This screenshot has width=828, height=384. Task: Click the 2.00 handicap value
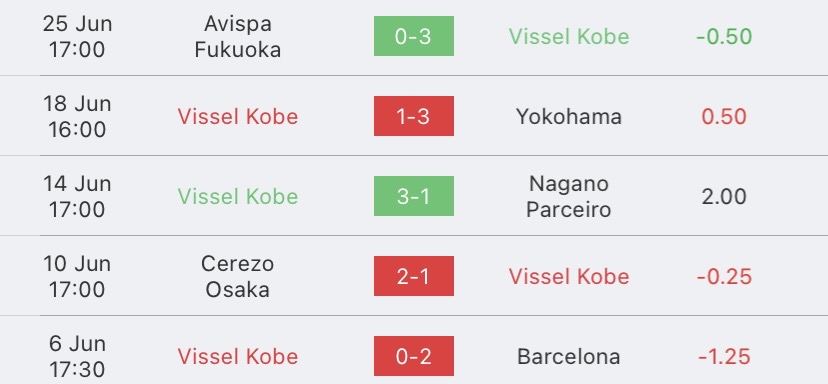724,196
